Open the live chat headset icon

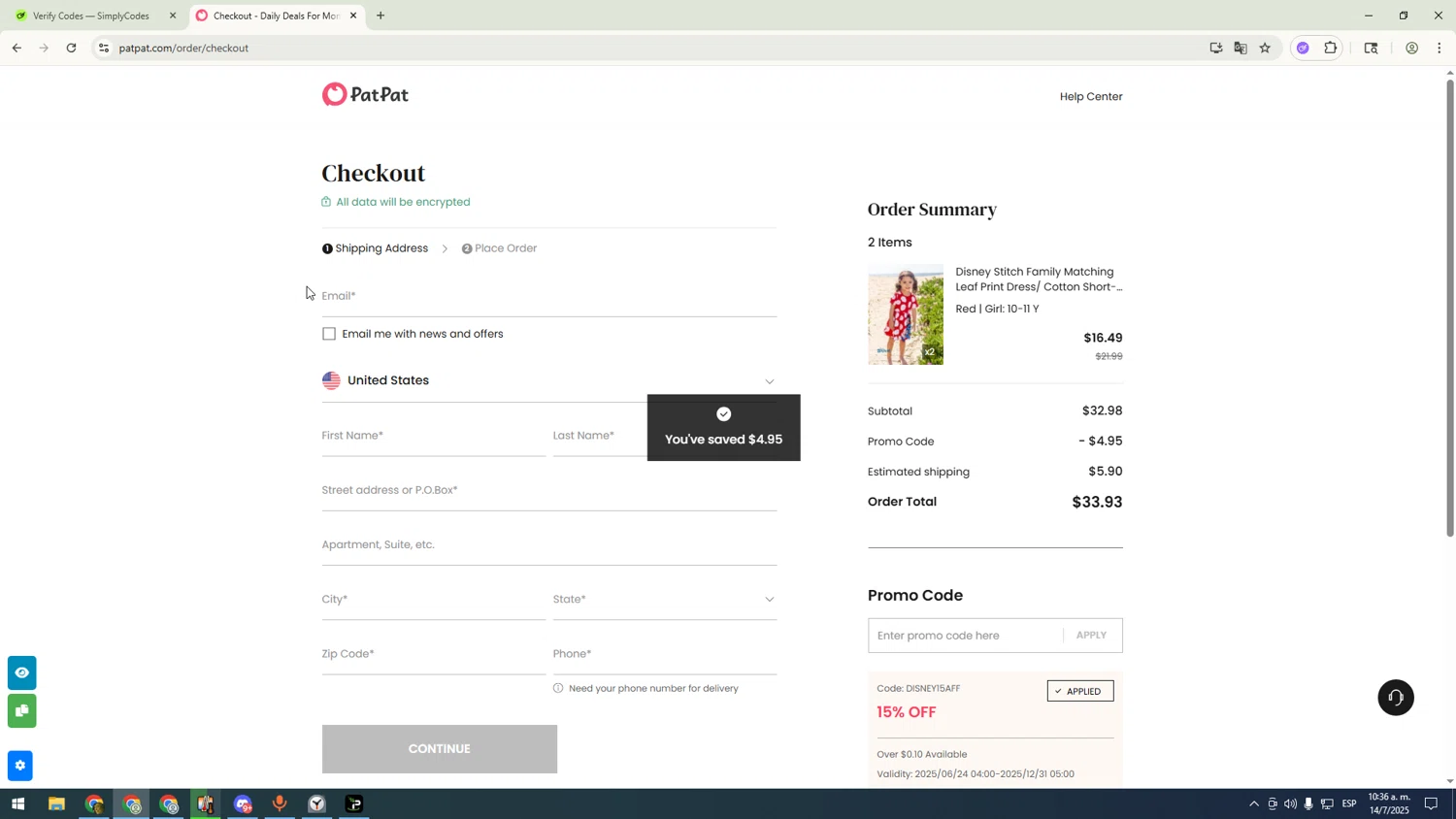point(1396,698)
